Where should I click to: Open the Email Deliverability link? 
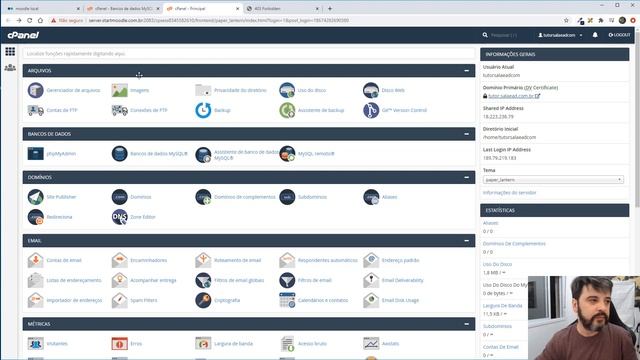[x=402, y=280]
